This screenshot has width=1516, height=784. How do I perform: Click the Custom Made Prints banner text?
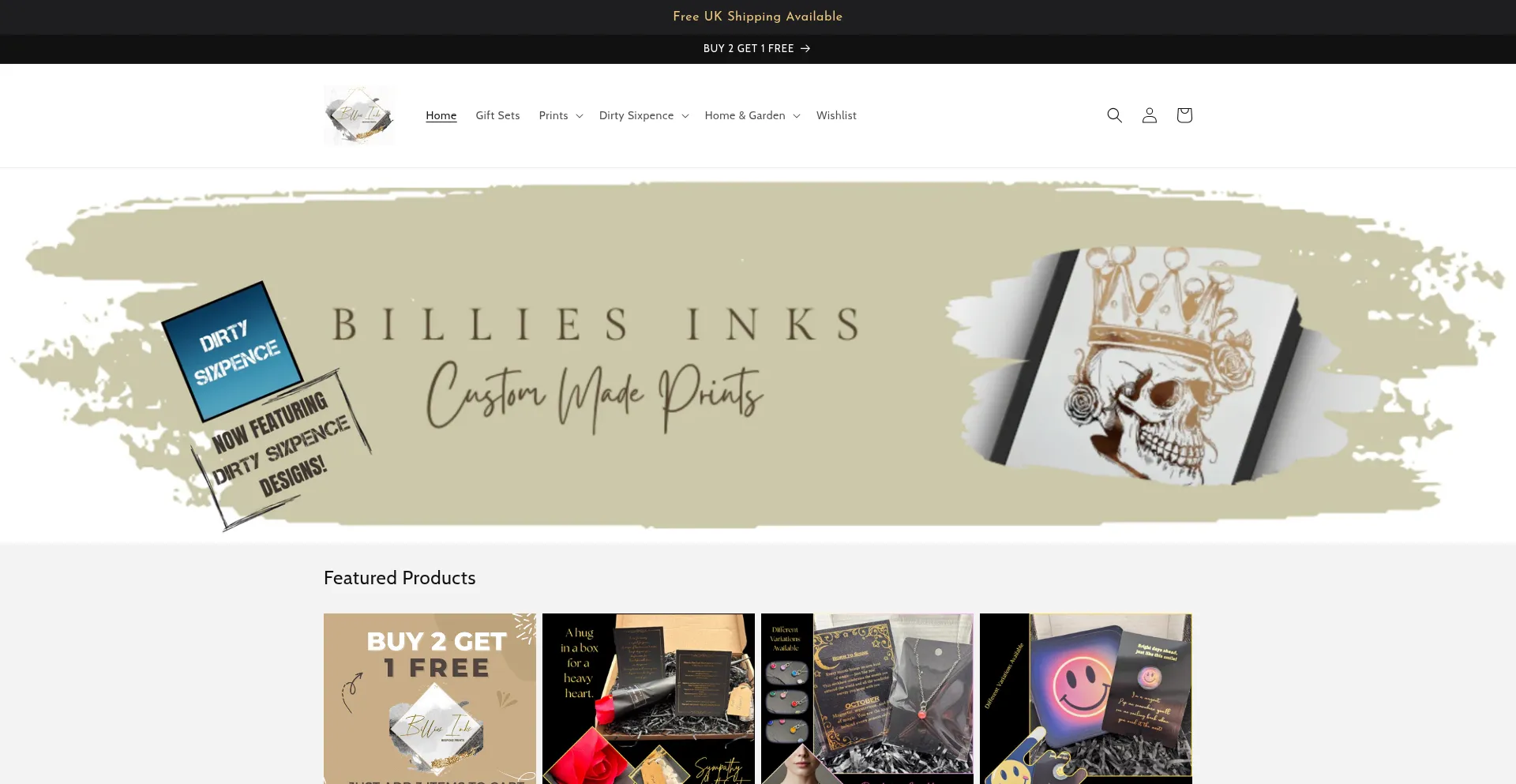595,396
